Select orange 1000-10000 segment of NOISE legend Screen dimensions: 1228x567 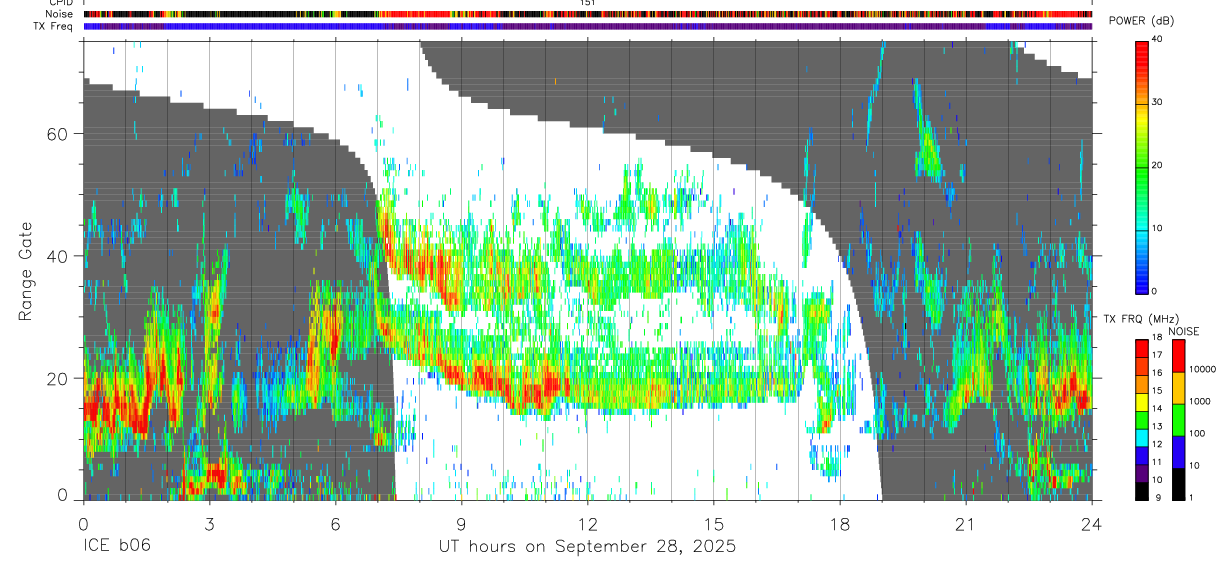coord(1178,387)
